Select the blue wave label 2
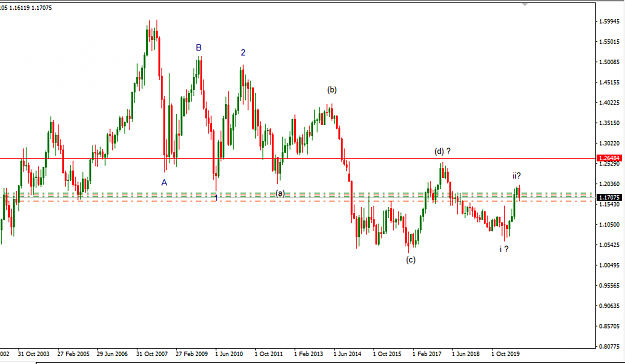Viewport: 625px width, 364px height. click(x=243, y=52)
